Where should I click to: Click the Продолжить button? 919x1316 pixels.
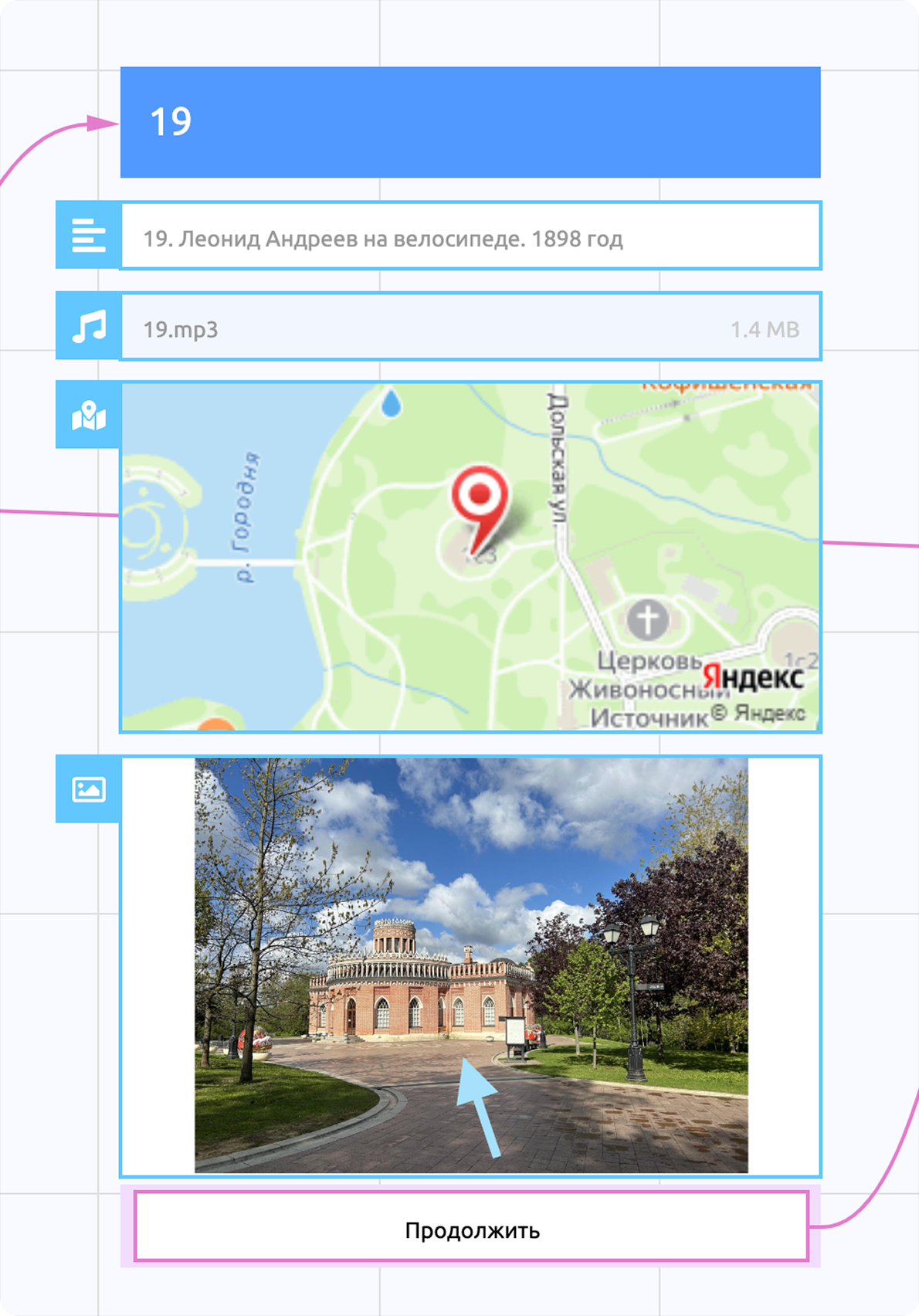click(x=471, y=1226)
